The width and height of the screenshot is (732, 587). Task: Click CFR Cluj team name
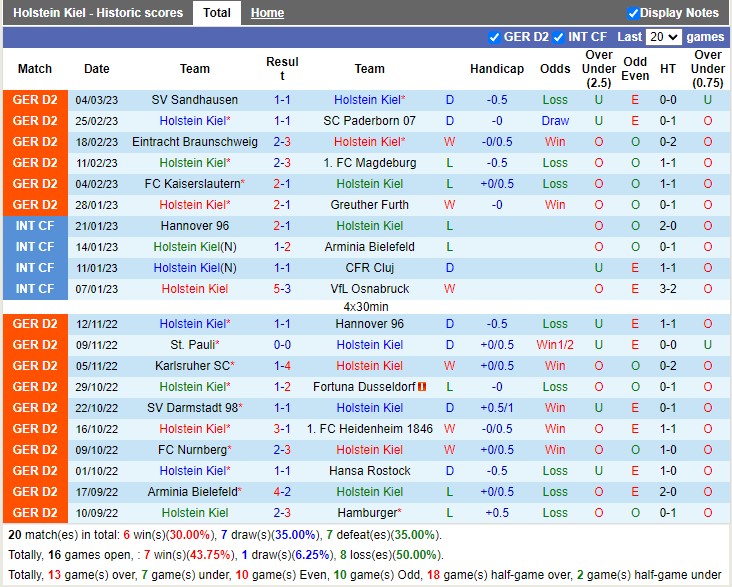(x=369, y=268)
